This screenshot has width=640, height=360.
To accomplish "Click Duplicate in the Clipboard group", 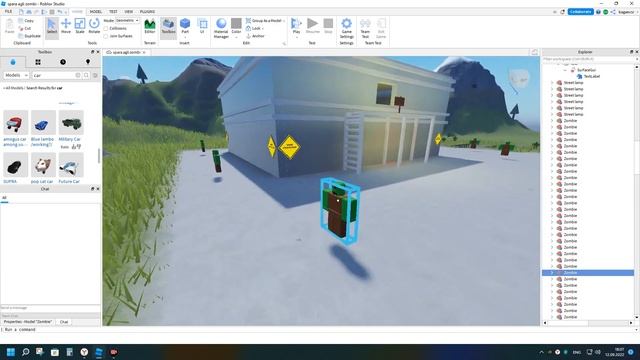I will (29, 36).
